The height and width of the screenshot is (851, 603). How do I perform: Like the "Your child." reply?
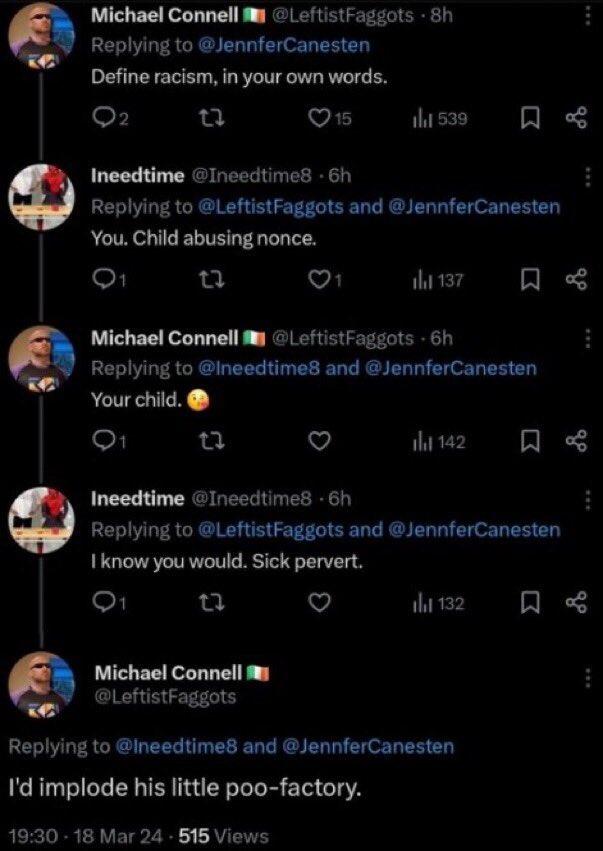pos(320,441)
